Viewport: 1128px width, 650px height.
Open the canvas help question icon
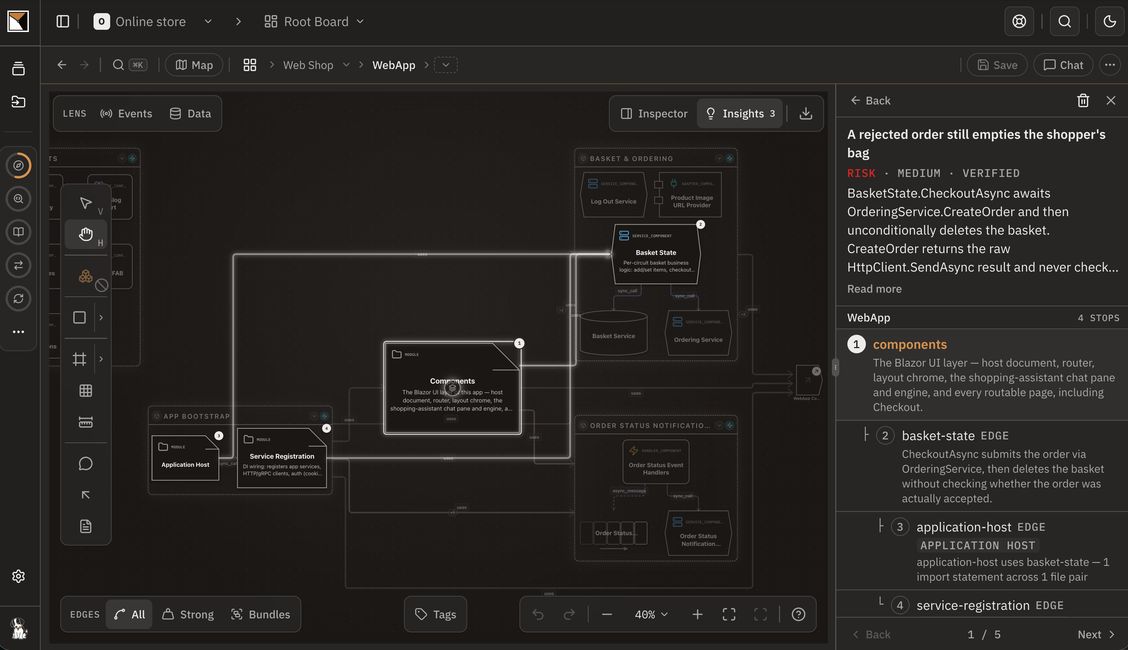(799, 614)
